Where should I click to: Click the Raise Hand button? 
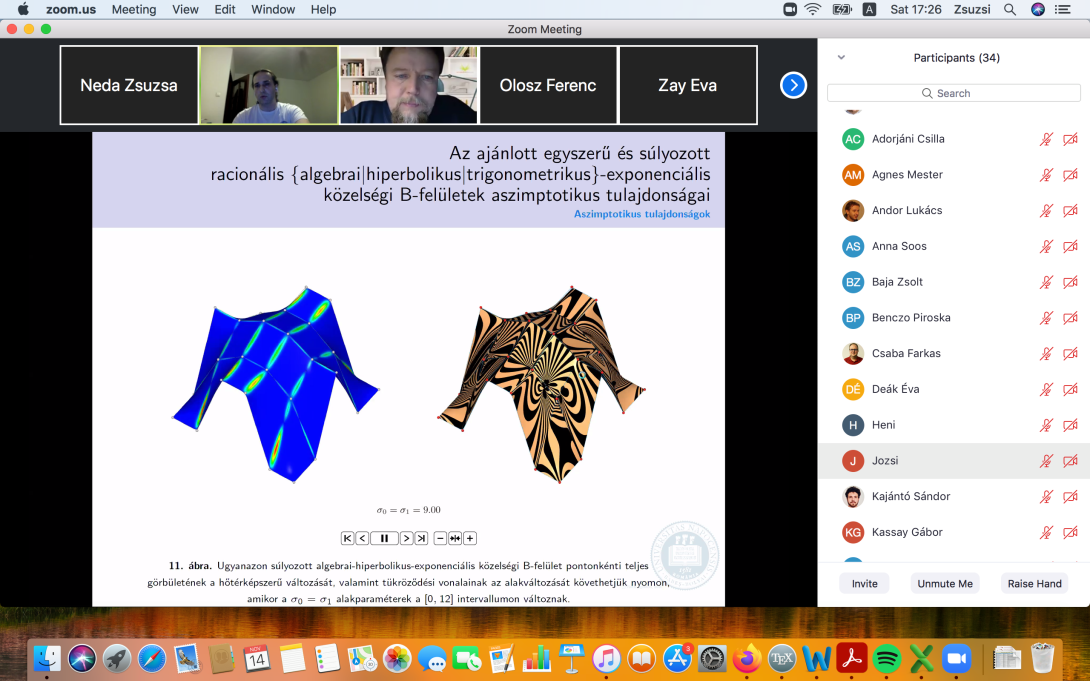coord(1034,583)
